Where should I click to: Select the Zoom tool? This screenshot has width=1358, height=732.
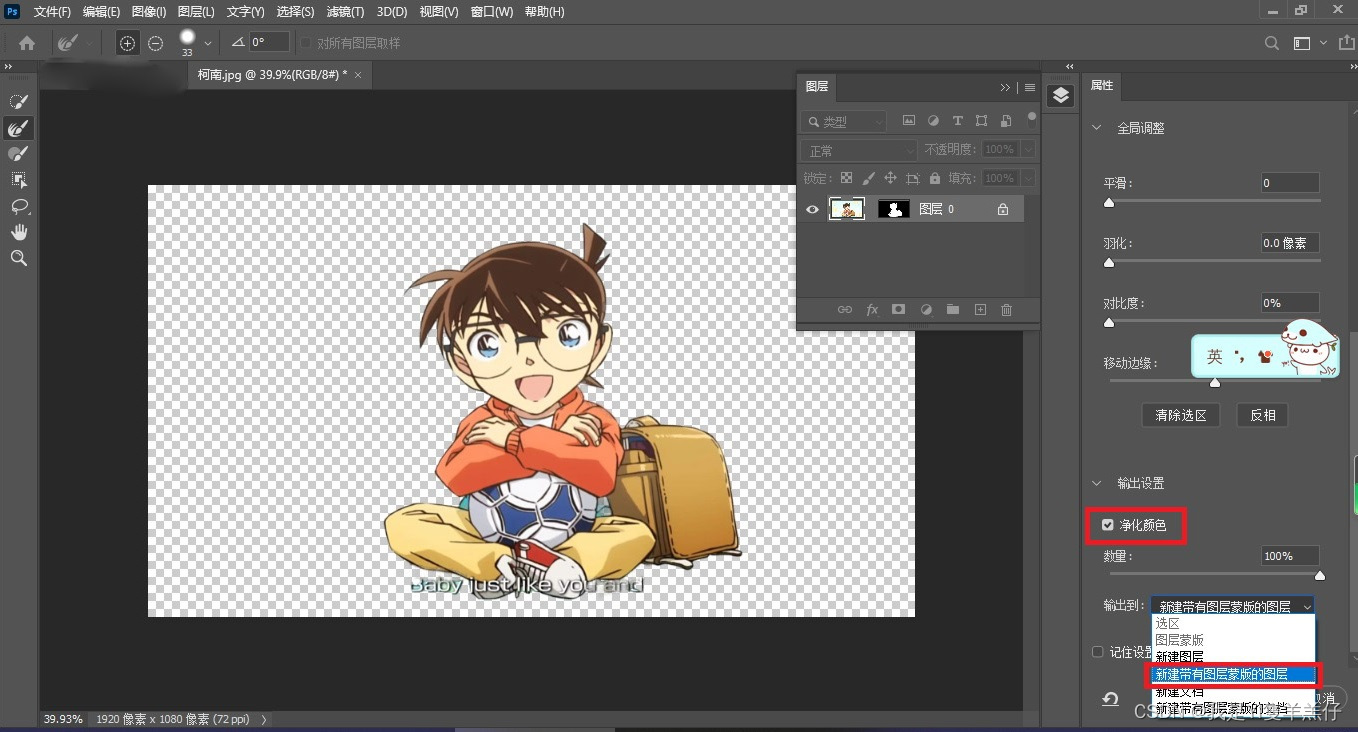[18, 258]
